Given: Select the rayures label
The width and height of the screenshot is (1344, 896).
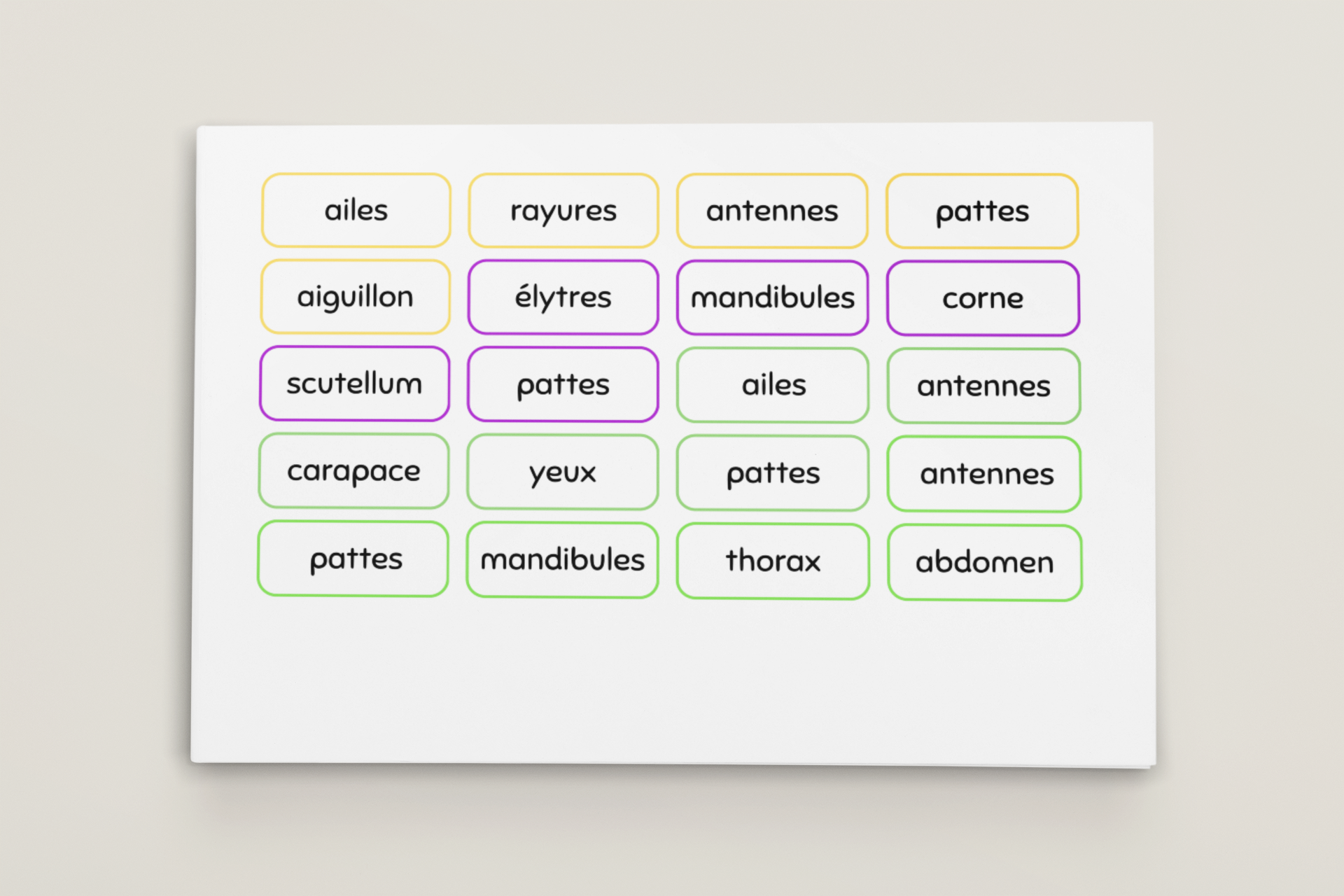Looking at the screenshot, I should click(x=563, y=211).
